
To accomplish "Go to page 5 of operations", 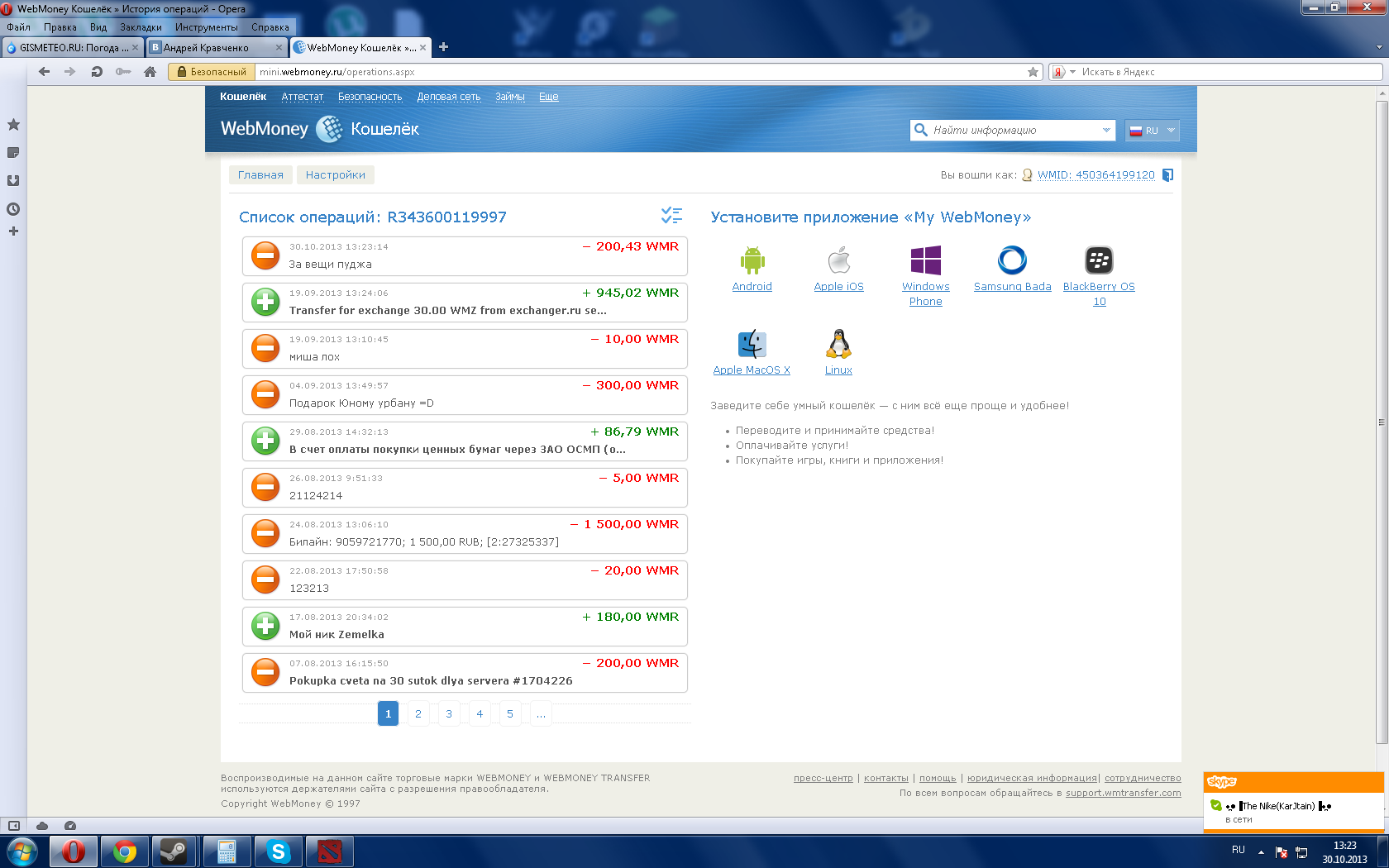I will 510,713.
